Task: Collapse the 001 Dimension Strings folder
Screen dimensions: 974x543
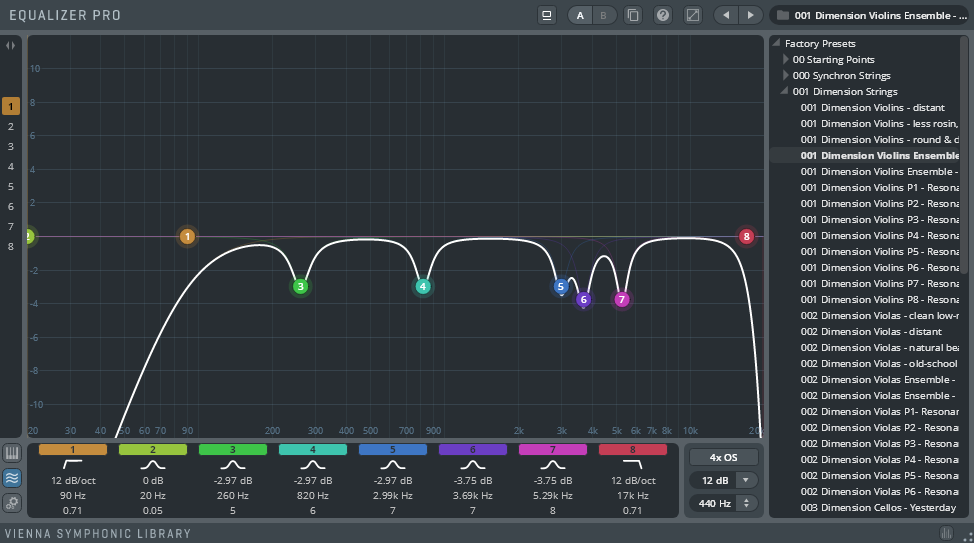Action: coord(785,91)
